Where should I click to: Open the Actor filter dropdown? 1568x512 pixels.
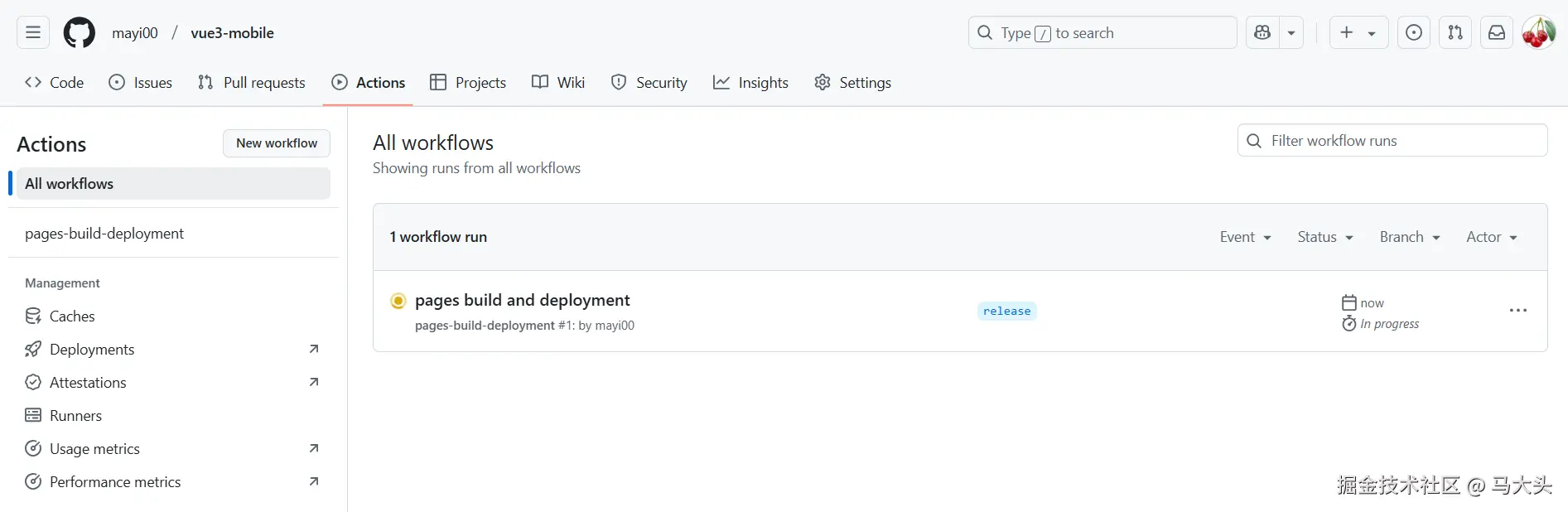point(1492,237)
